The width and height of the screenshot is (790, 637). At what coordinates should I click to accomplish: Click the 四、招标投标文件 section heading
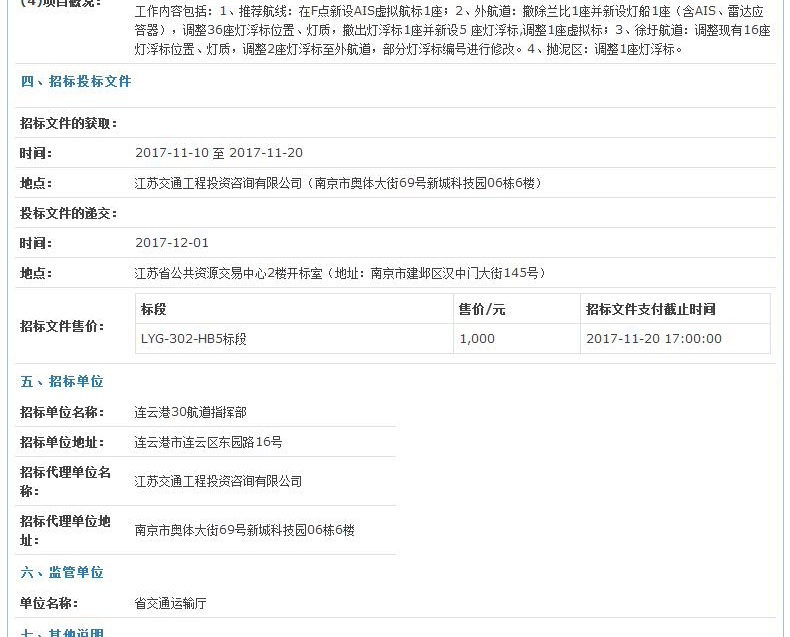click(76, 82)
